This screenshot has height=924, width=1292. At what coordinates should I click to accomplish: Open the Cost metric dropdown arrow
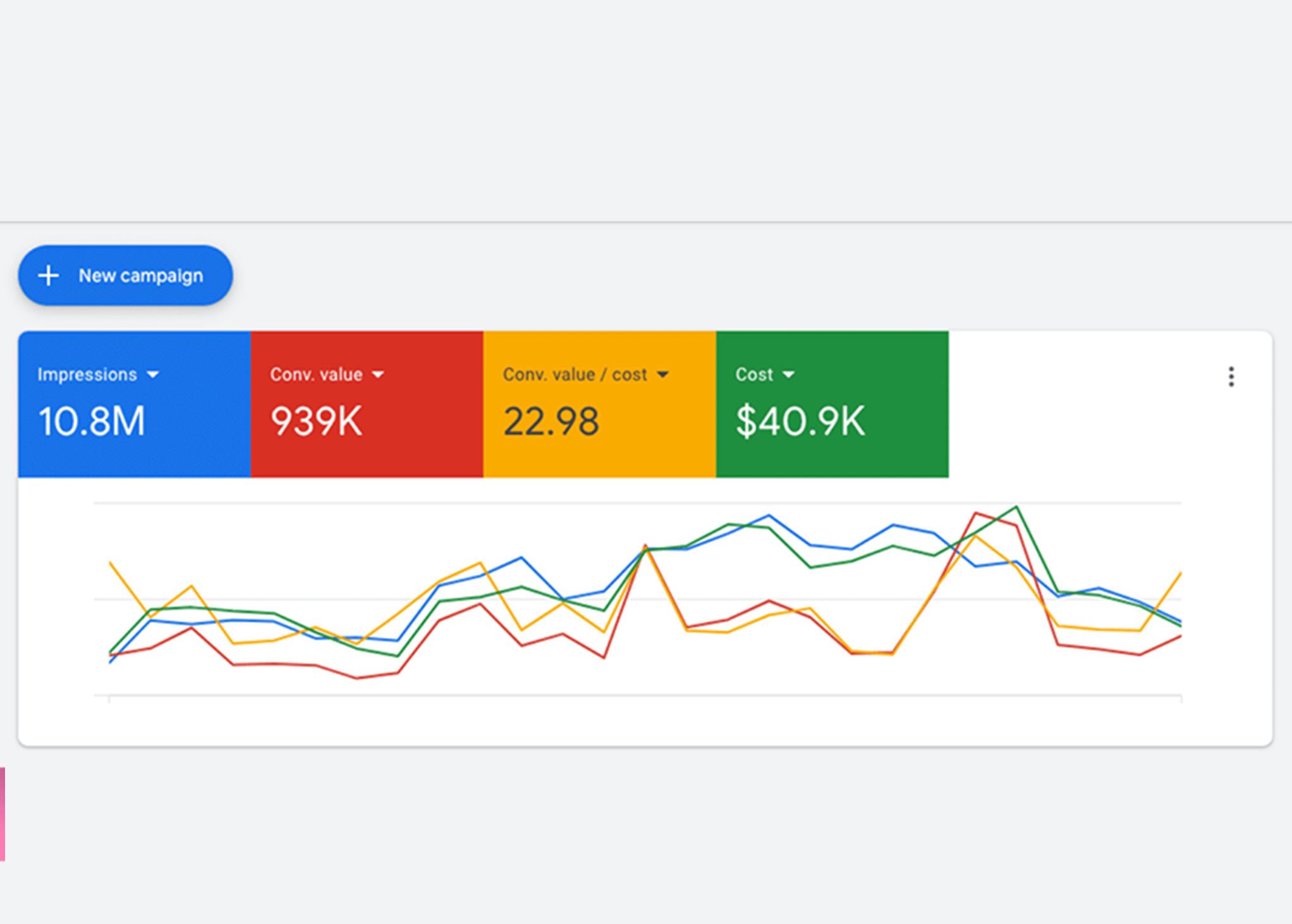(788, 375)
